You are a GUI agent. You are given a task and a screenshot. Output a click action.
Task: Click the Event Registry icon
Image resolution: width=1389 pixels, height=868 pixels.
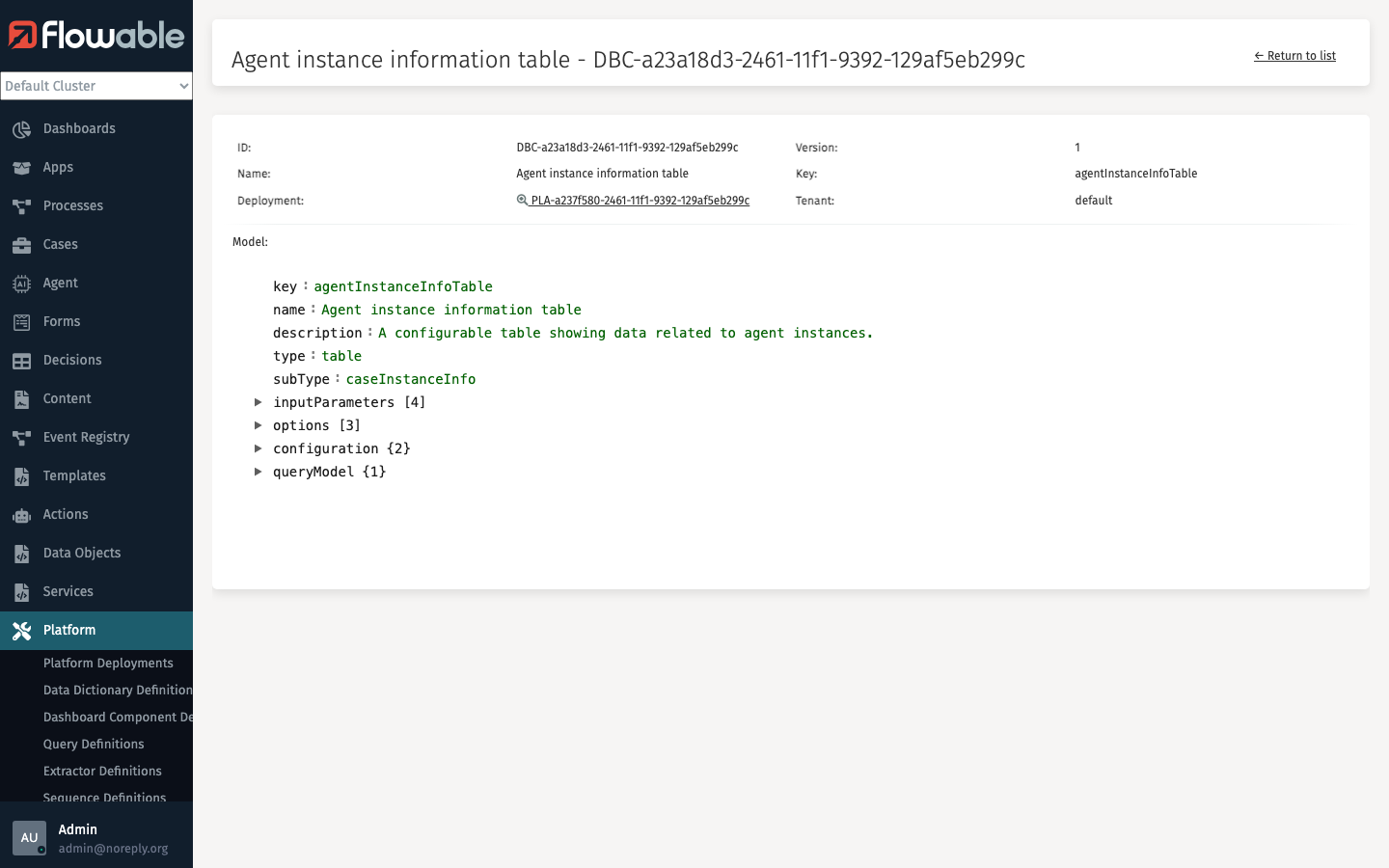coord(22,437)
